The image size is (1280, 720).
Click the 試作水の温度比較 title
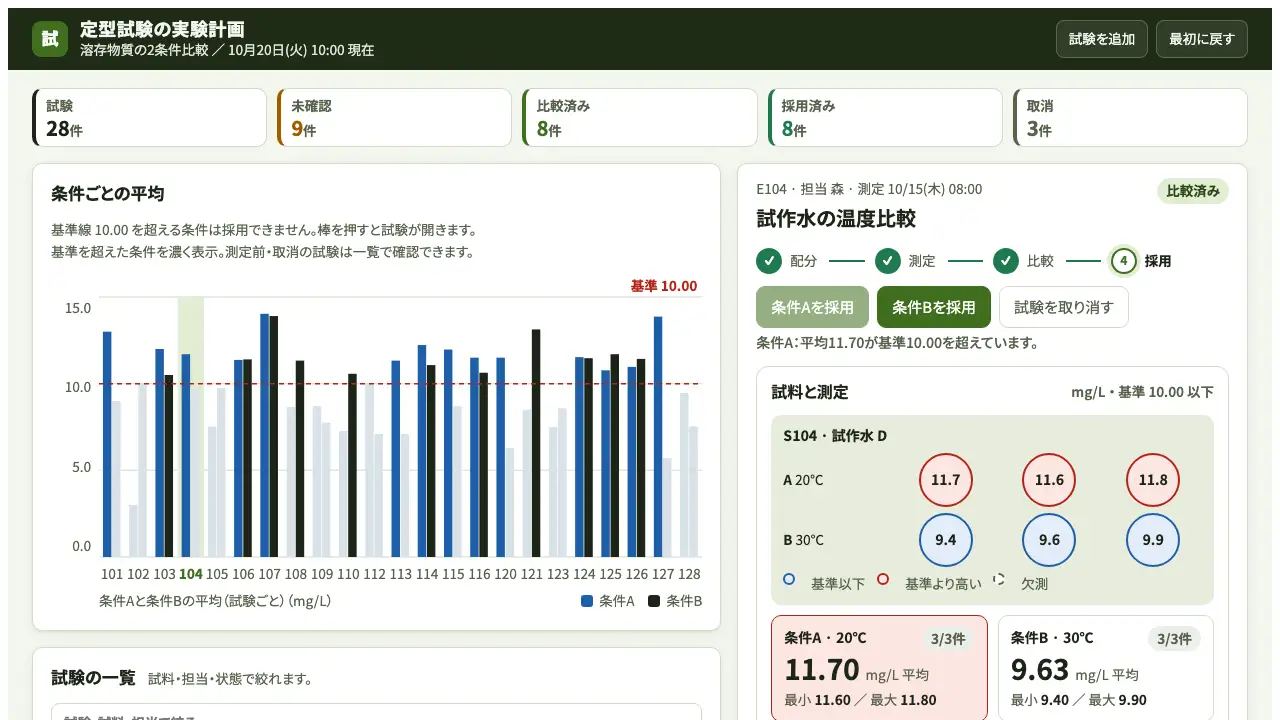(836, 219)
